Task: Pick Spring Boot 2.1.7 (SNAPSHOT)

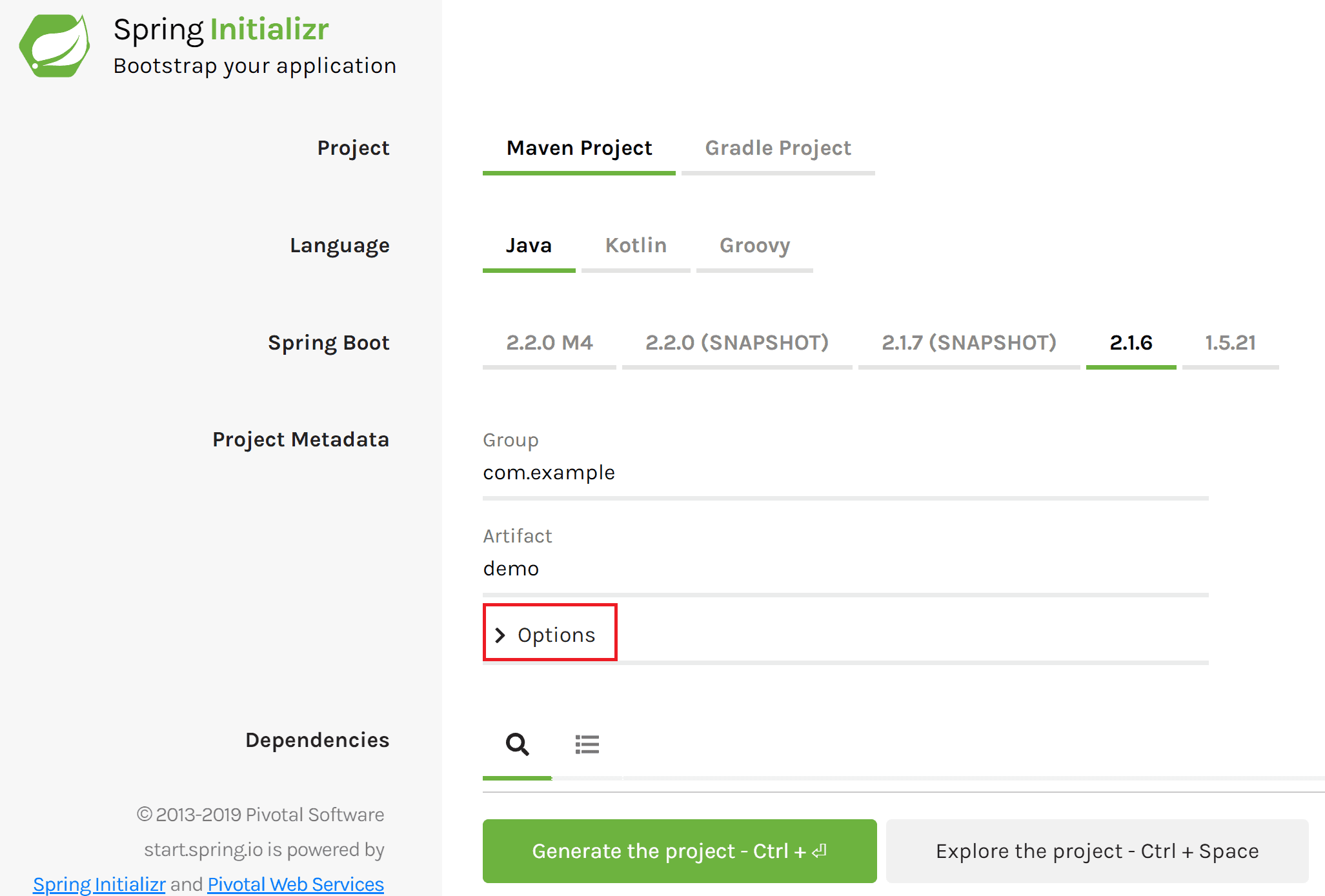Action: click(x=969, y=343)
